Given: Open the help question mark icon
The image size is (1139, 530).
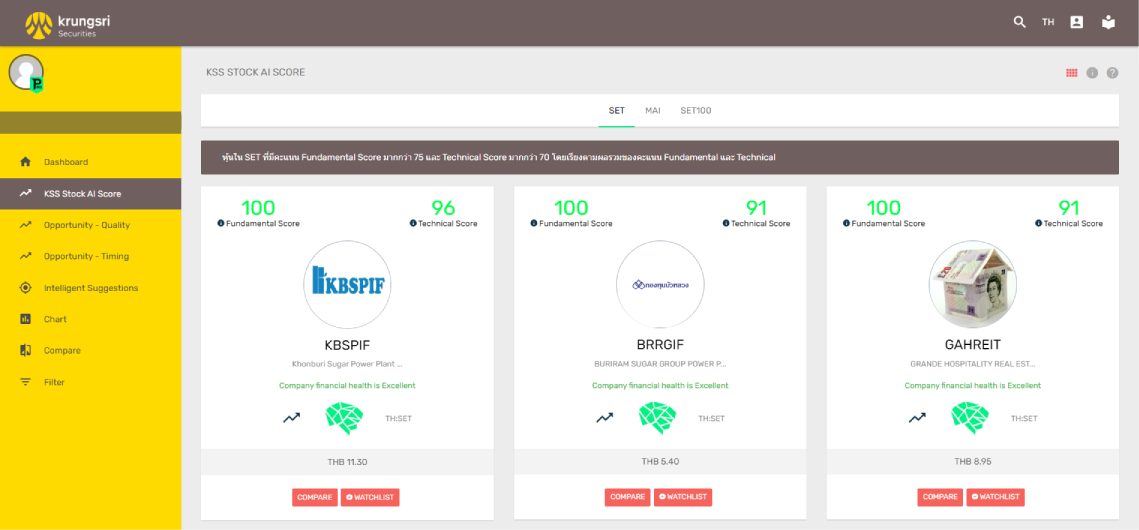Looking at the screenshot, I should click(x=1112, y=73).
